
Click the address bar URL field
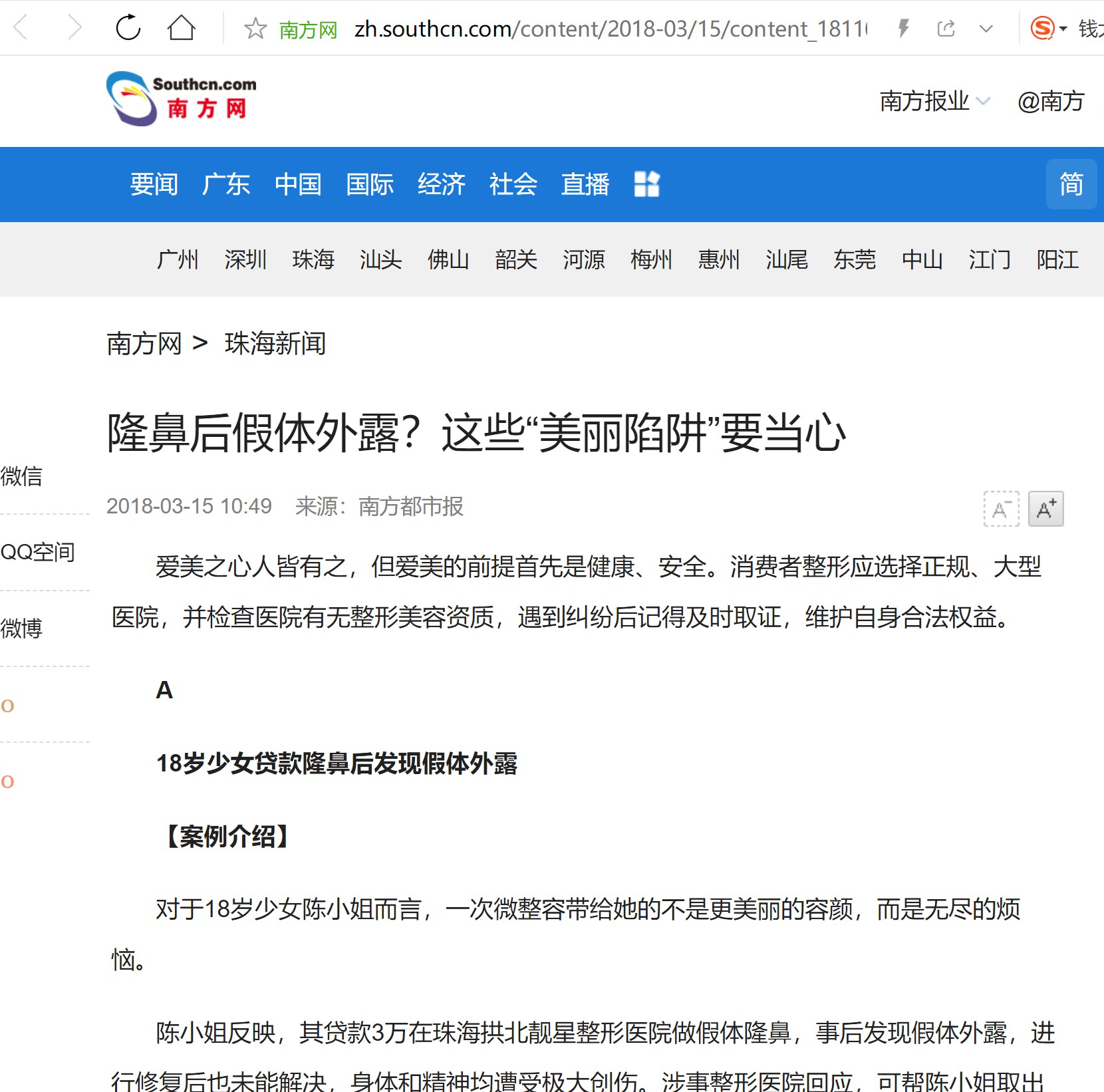click(x=611, y=29)
